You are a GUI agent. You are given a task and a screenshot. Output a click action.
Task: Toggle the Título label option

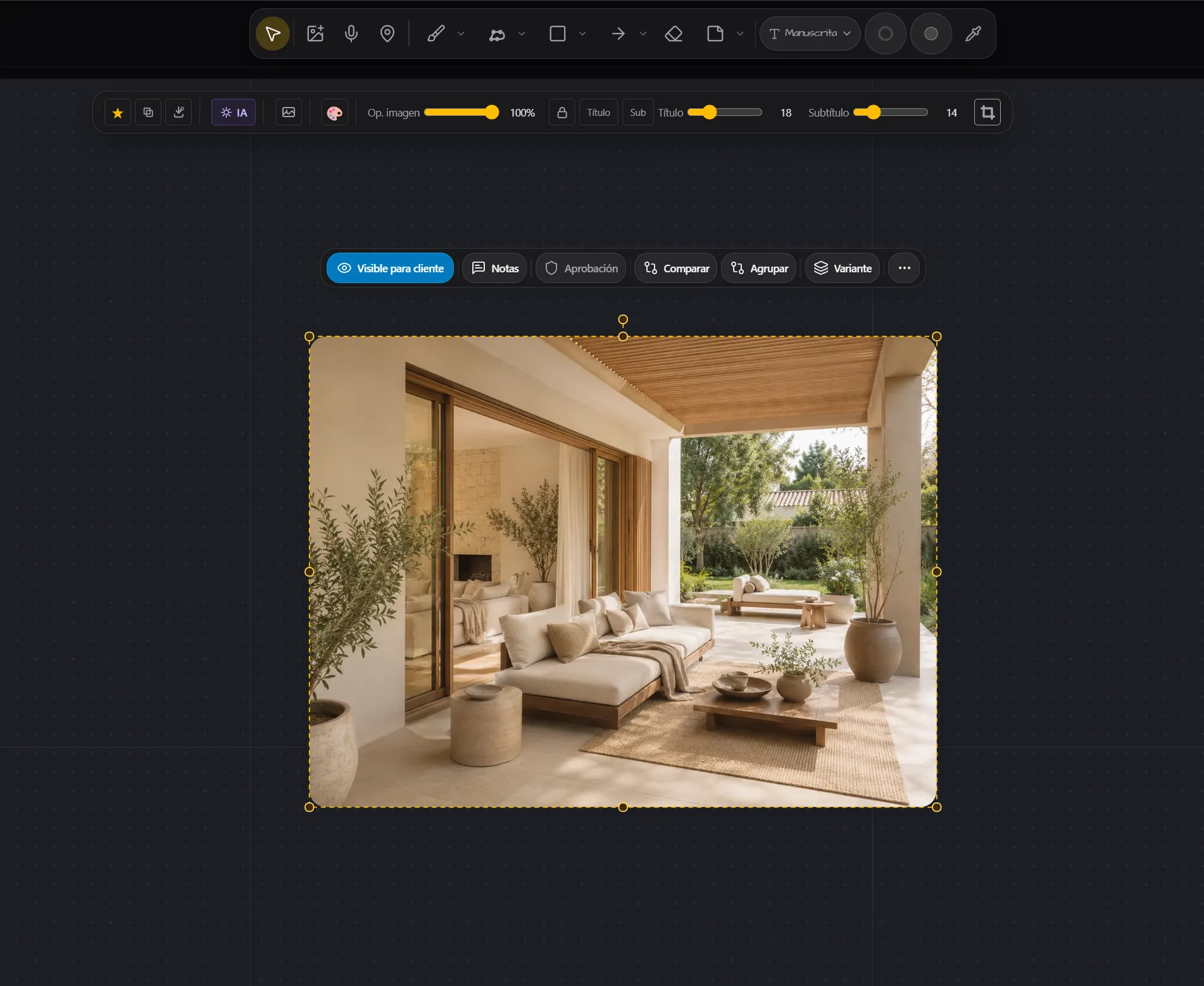pos(598,113)
